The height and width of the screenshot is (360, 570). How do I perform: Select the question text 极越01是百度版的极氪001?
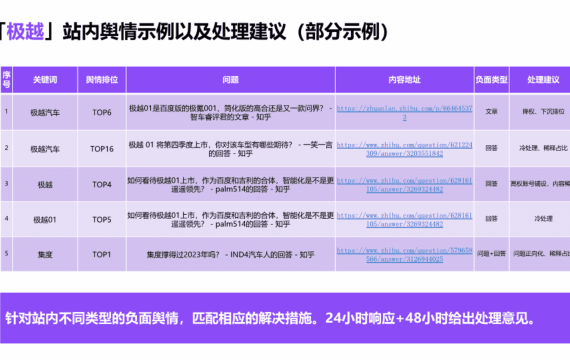[230, 112]
